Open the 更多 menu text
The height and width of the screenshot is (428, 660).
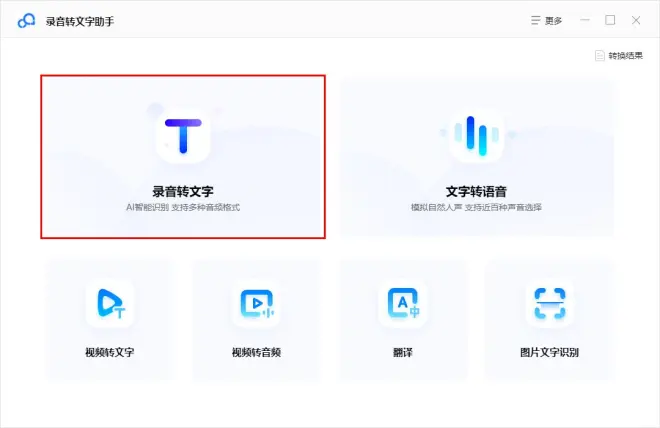(556, 21)
